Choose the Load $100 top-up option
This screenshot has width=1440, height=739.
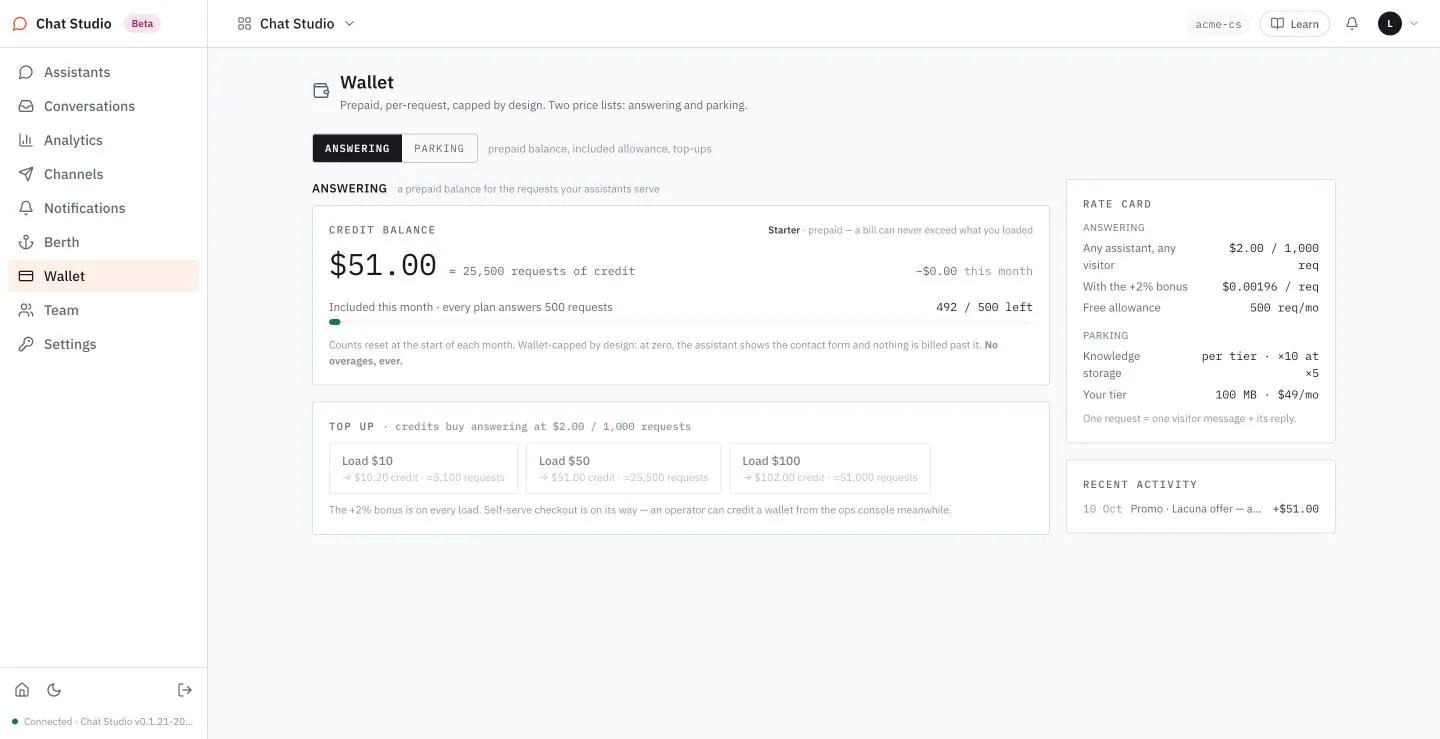pos(830,469)
